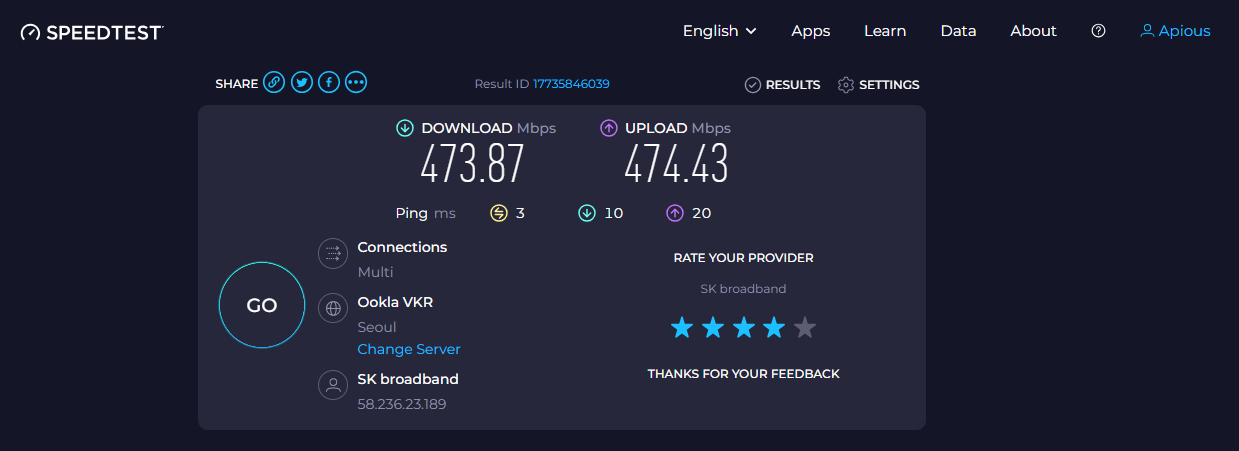Share result on Twitter

[302, 83]
